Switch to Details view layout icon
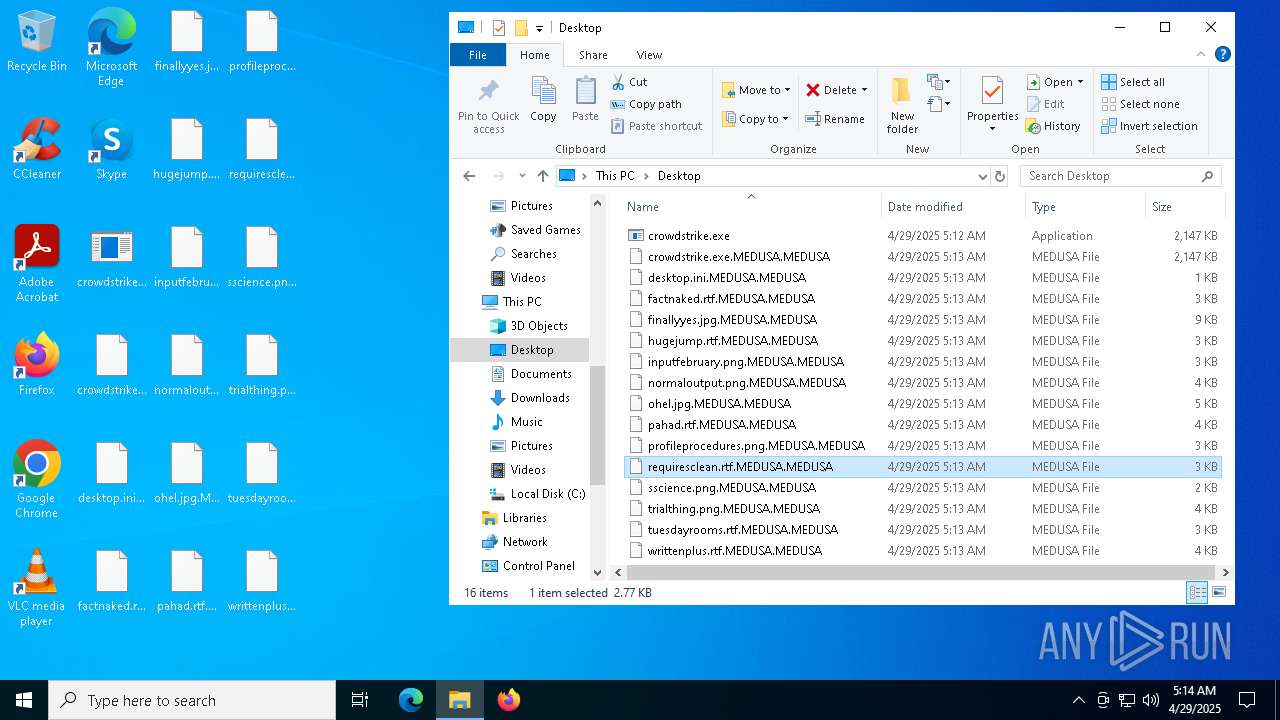Viewport: 1280px width, 720px height. pos(1197,593)
